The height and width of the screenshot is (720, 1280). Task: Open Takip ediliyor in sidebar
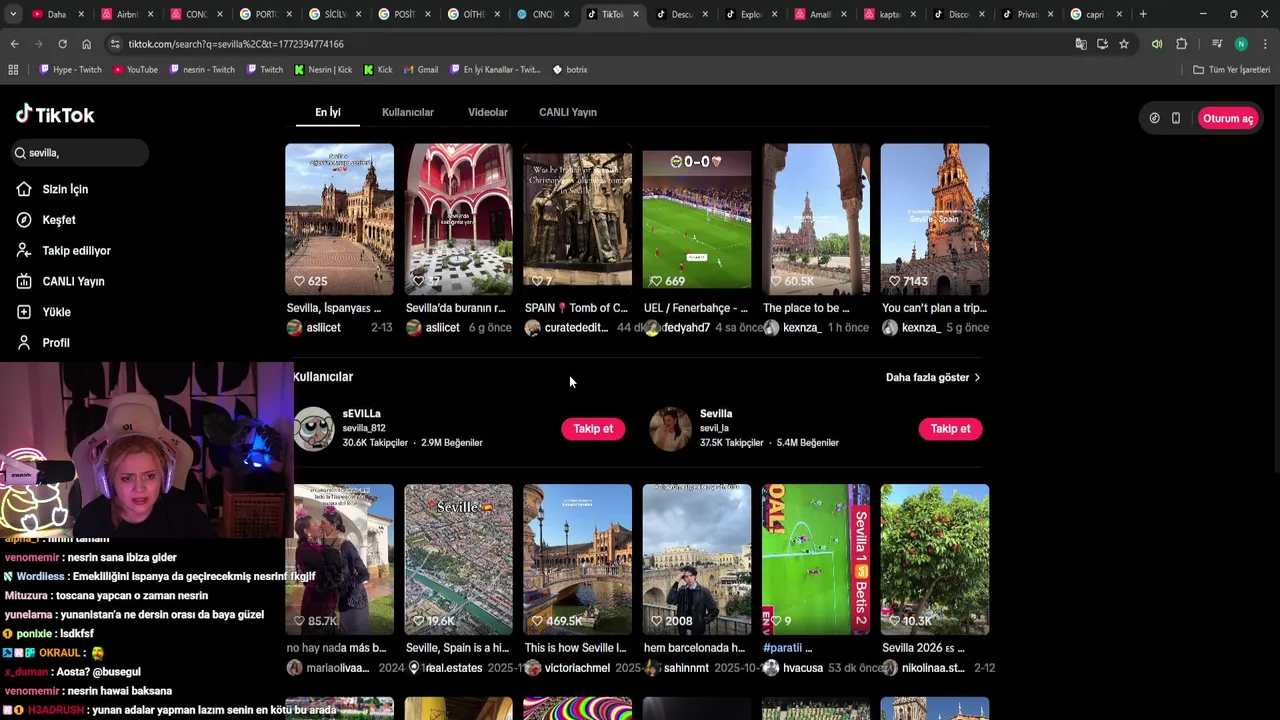point(63,251)
